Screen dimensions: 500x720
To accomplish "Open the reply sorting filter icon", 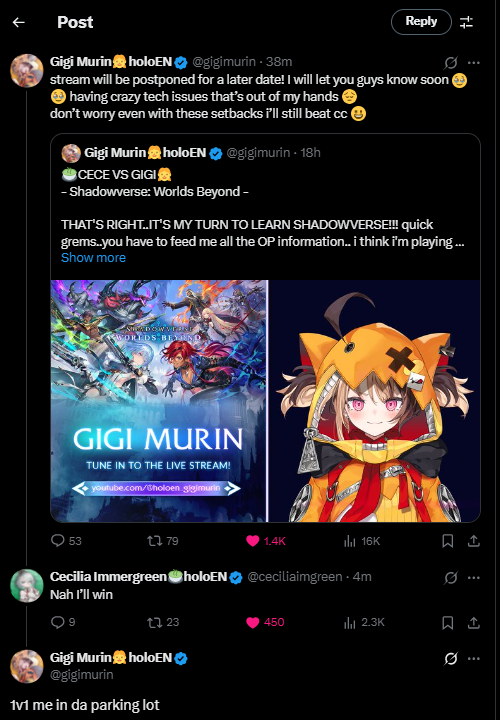I will [x=466, y=22].
